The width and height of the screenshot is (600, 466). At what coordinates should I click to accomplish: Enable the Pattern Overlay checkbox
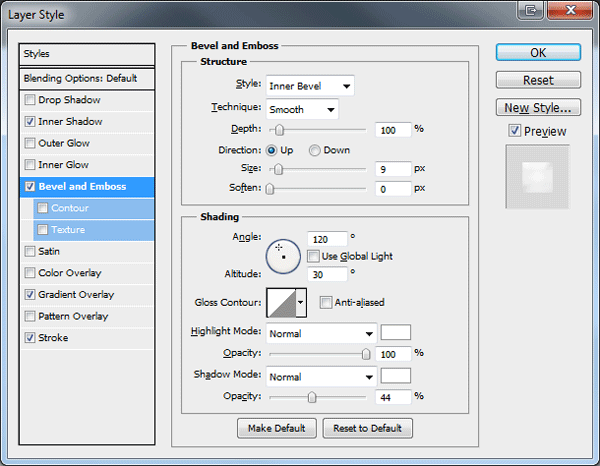(x=30, y=316)
